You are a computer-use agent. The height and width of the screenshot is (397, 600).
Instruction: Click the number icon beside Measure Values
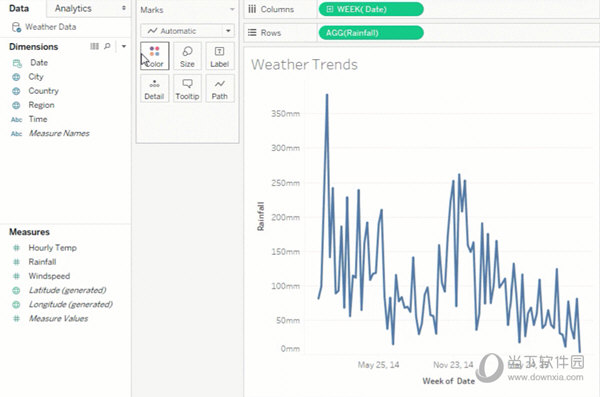(x=16, y=319)
